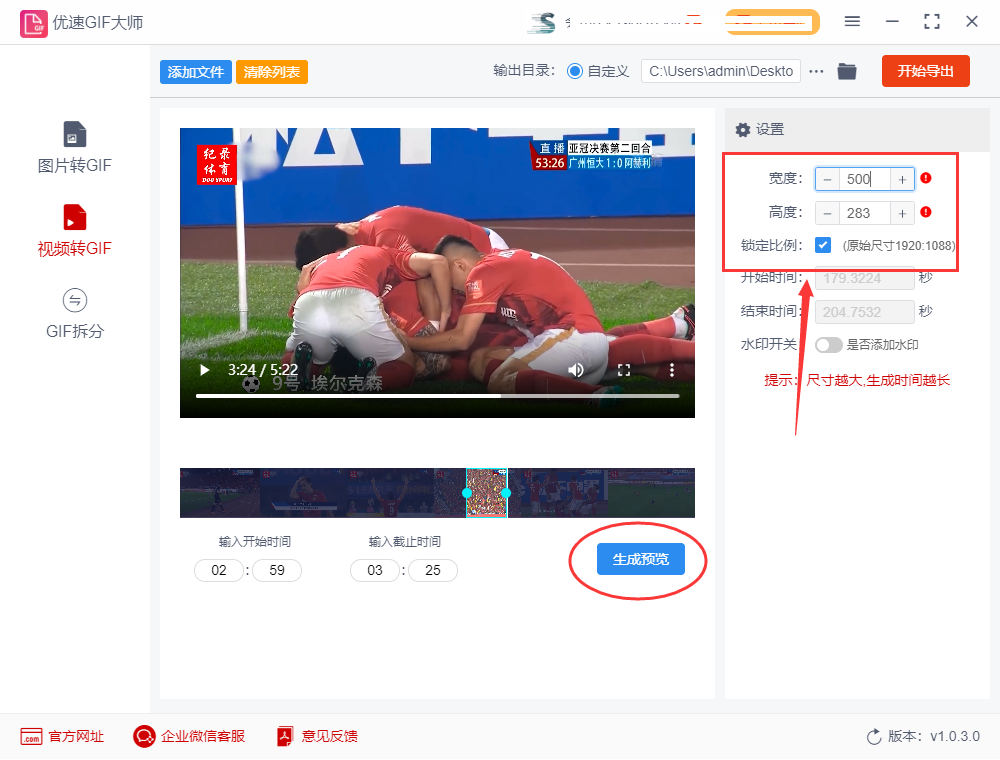Click the 开始导出 button
The width and height of the screenshot is (1000, 760).
tap(925, 71)
